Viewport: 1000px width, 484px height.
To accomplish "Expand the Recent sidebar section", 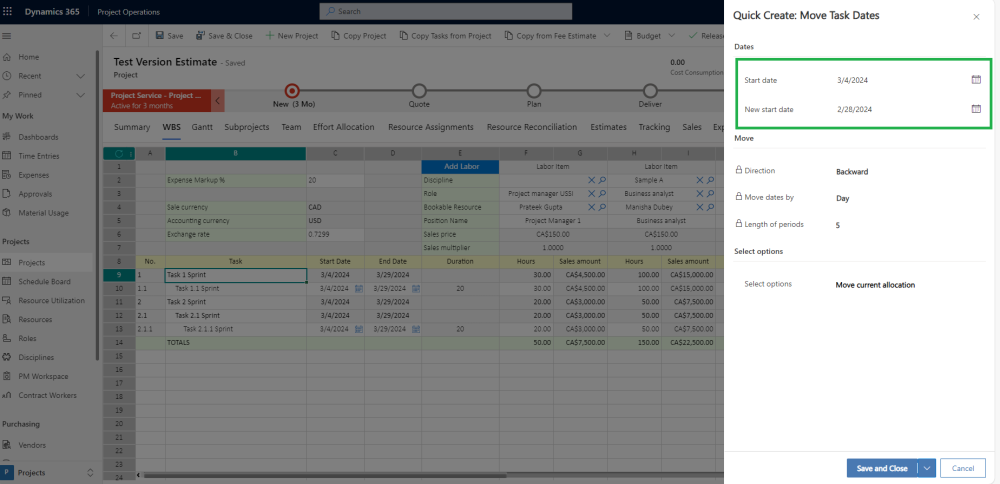I will tap(80, 76).
